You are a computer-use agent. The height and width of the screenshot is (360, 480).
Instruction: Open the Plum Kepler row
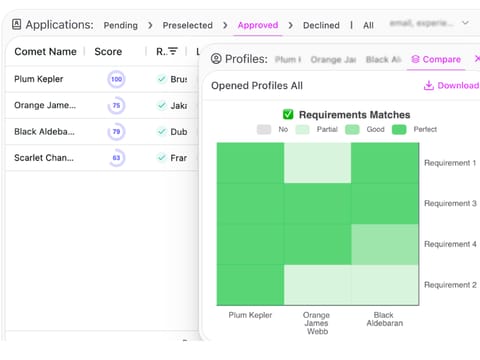102,79
